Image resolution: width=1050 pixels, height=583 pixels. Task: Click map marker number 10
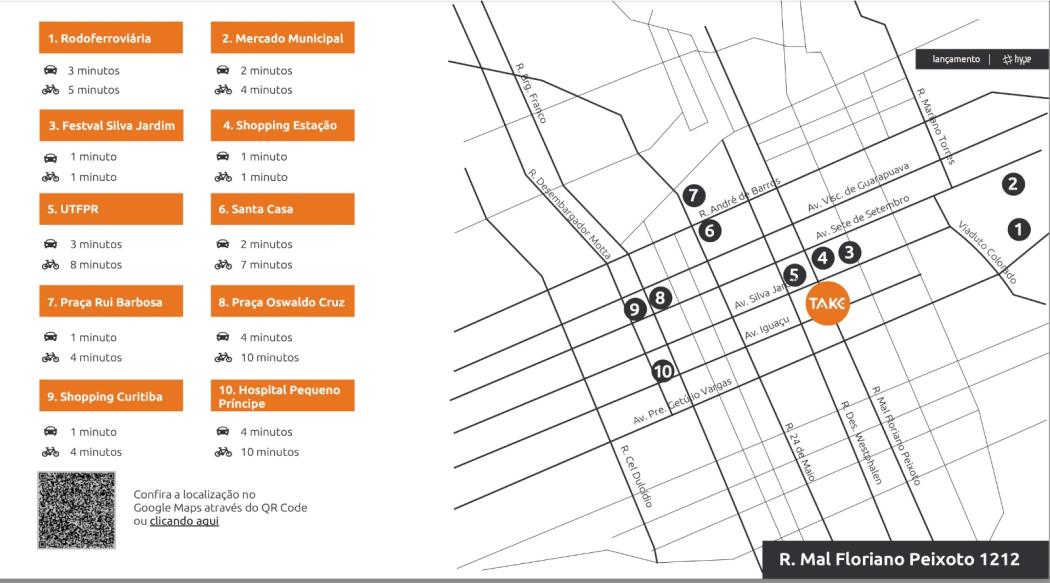click(x=662, y=371)
